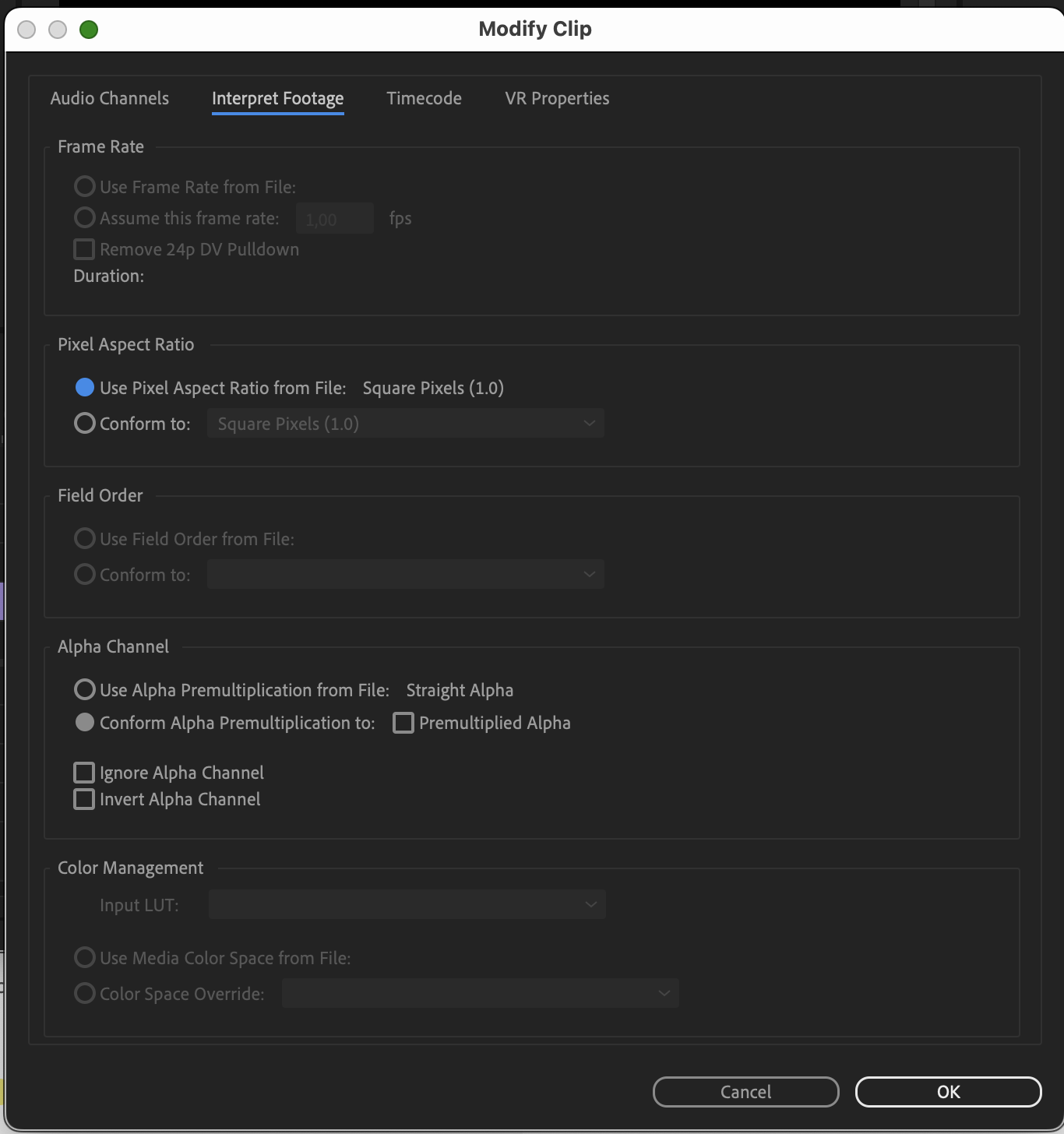Select the Interpret Footage tab
Viewport: 1064px width, 1134px height.
pos(277,98)
